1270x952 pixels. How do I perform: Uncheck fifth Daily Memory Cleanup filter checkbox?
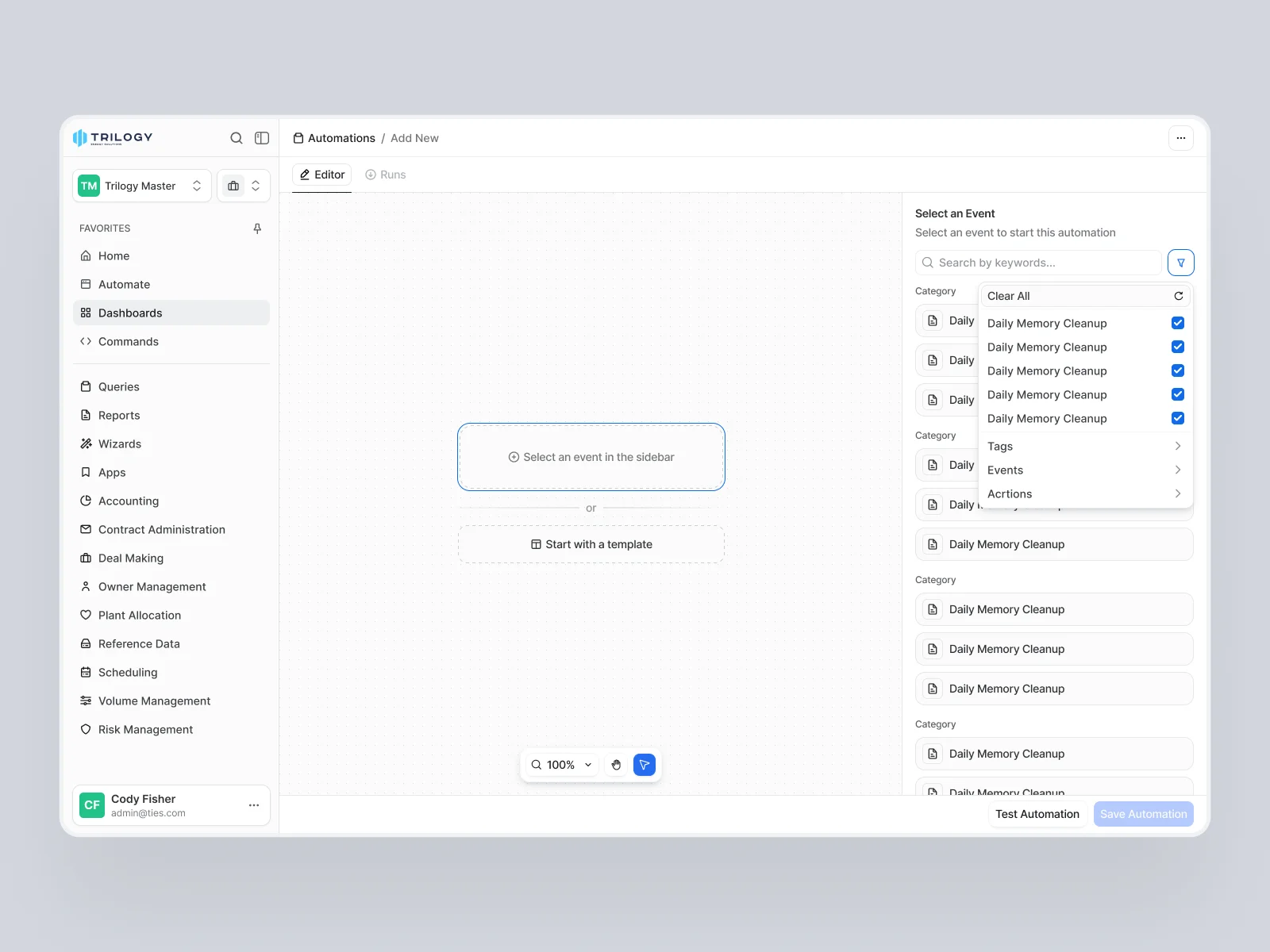pos(1178,418)
